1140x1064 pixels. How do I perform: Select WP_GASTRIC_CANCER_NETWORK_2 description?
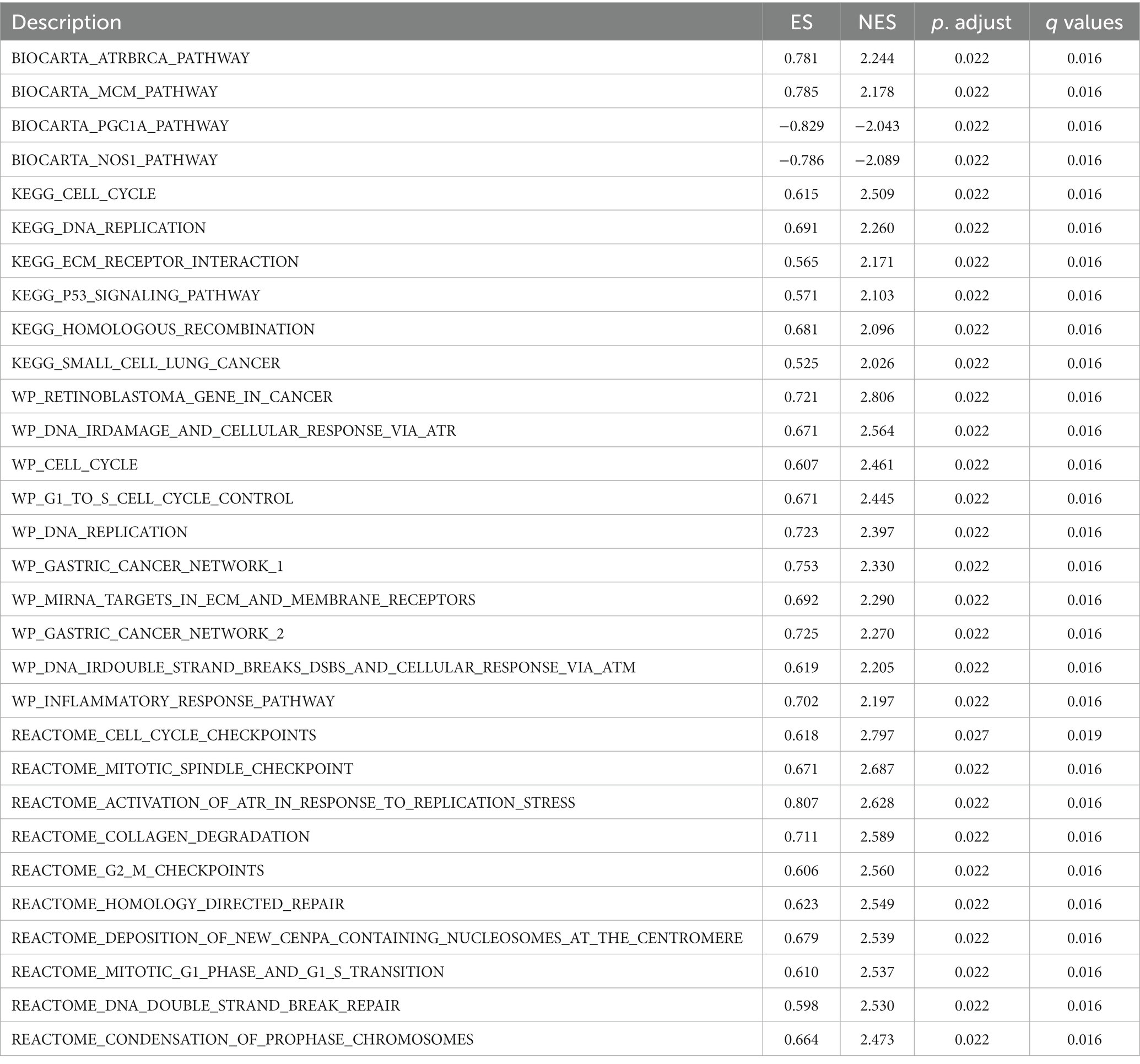point(147,634)
